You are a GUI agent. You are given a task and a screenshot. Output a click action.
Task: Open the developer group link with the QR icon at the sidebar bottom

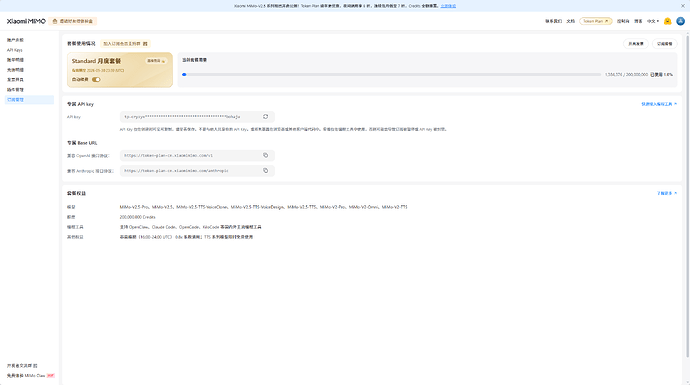click(x=22, y=366)
